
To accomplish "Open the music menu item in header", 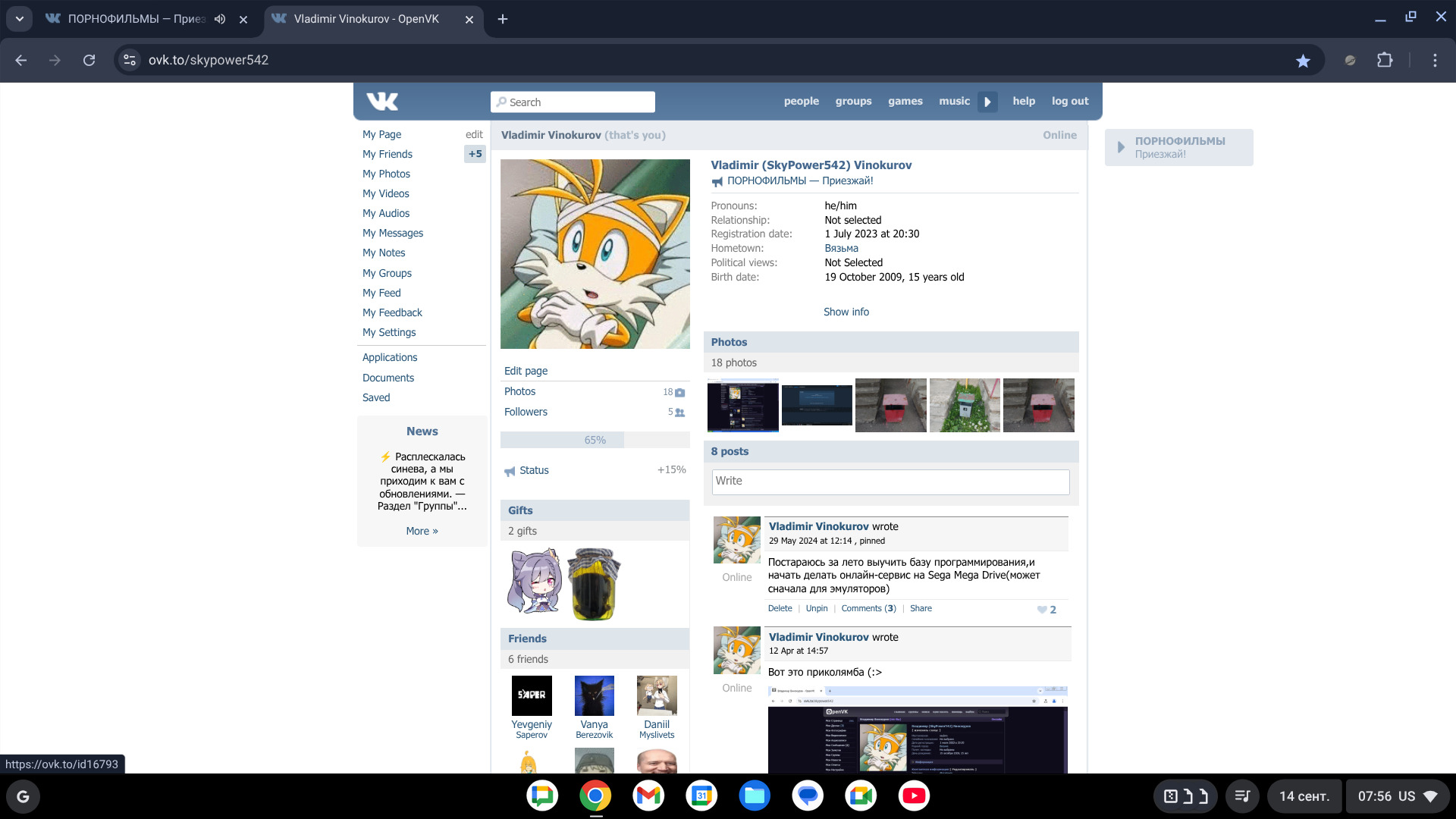I will (953, 101).
